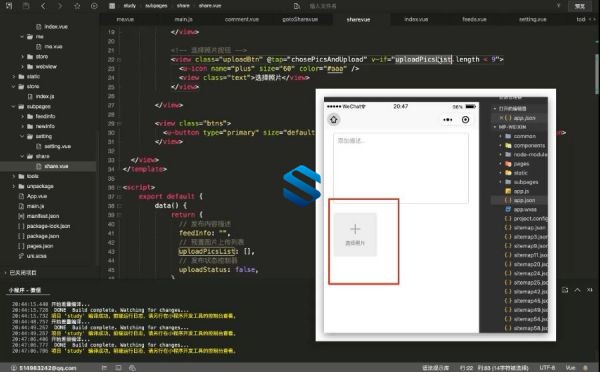The width and height of the screenshot is (600, 372).
Task: Switch to the comment.vue tab
Action: click(242, 20)
